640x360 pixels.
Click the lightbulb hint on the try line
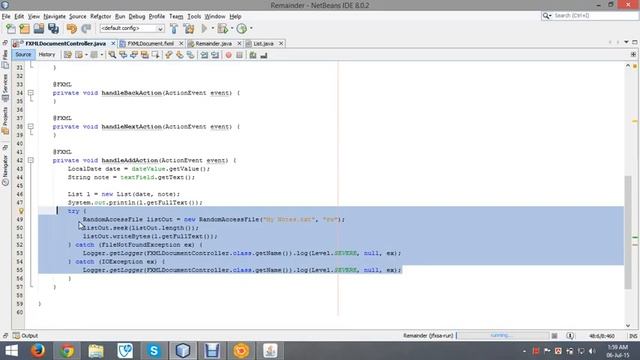click(21, 211)
